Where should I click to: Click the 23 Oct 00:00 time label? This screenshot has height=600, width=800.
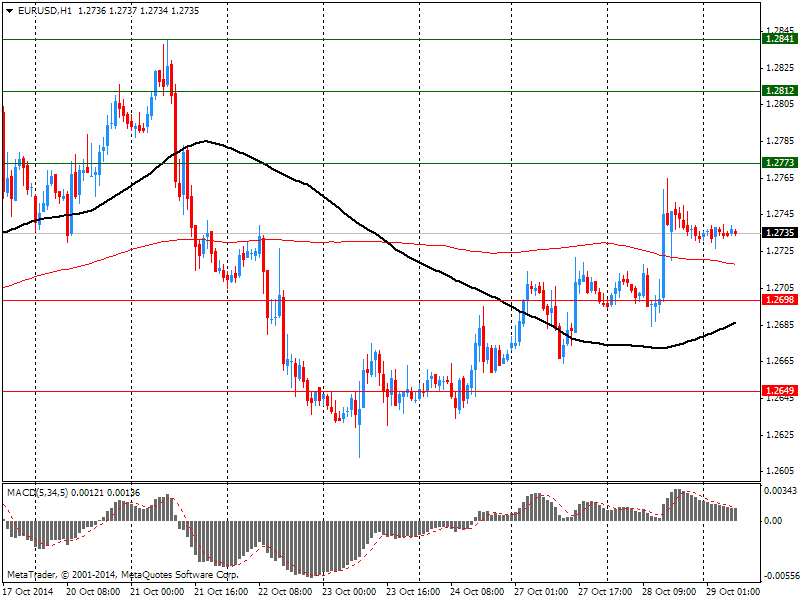point(349,592)
